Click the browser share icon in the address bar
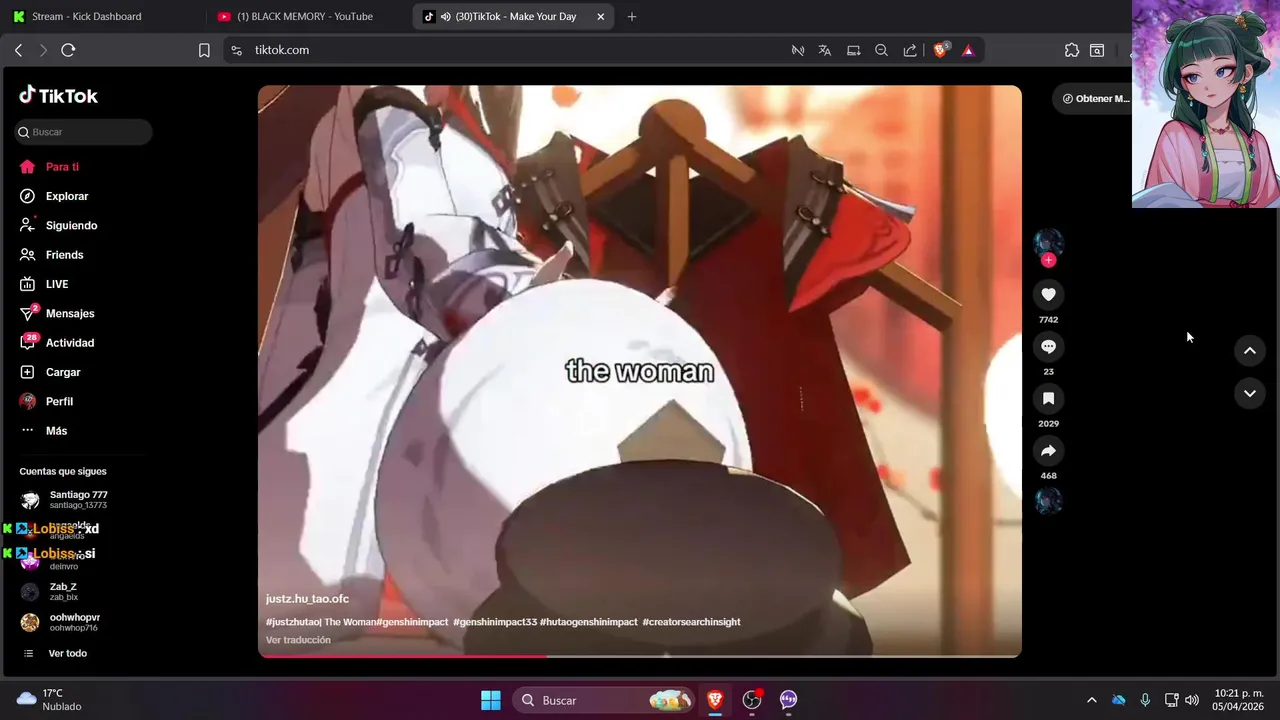This screenshot has width=1280, height=720. pos(910,50)
